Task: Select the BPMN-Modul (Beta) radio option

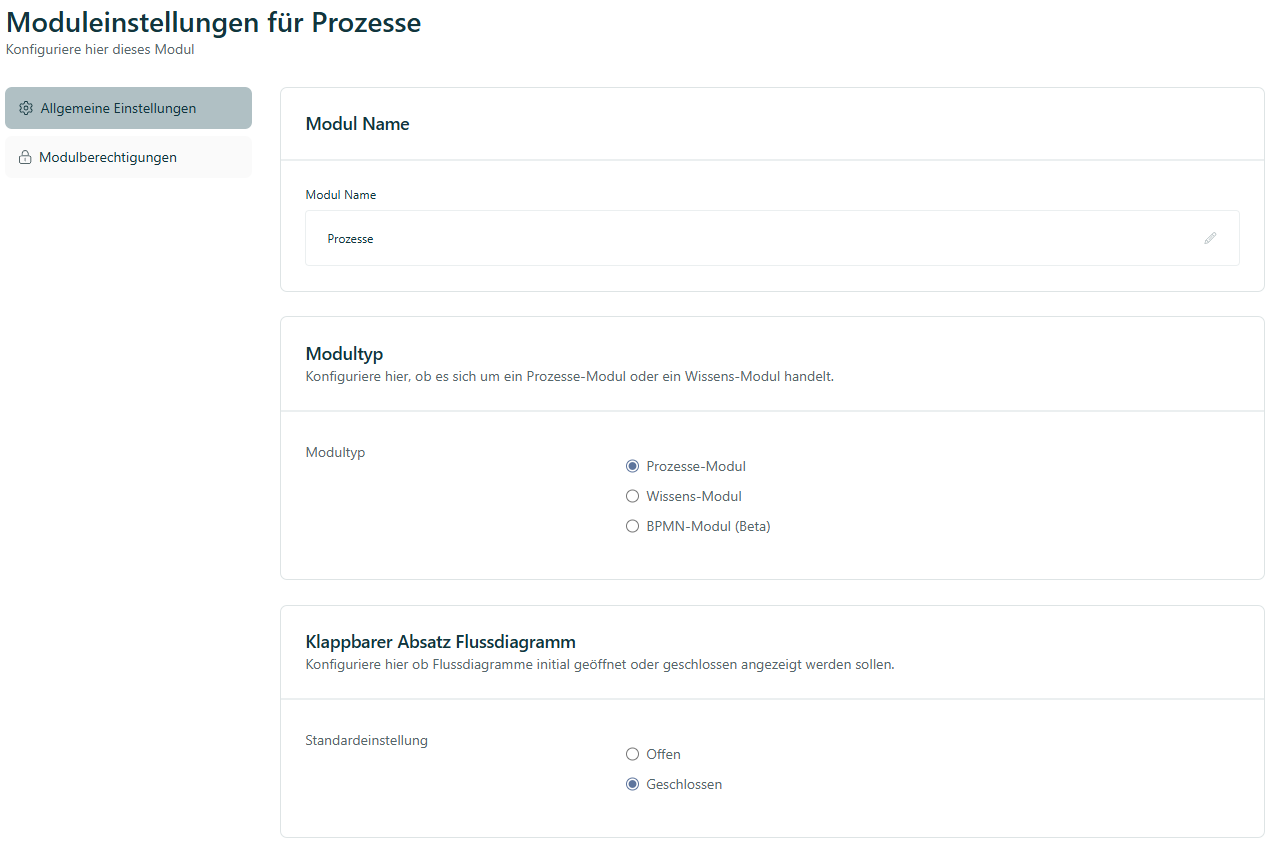Action: pos(632,526)
